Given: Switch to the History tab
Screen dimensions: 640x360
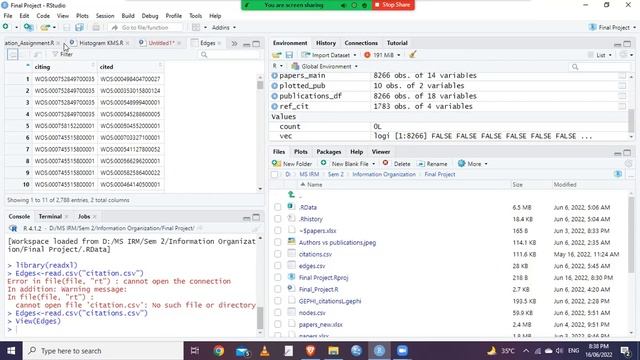Looking at the screenshot, I should (326, 43).
